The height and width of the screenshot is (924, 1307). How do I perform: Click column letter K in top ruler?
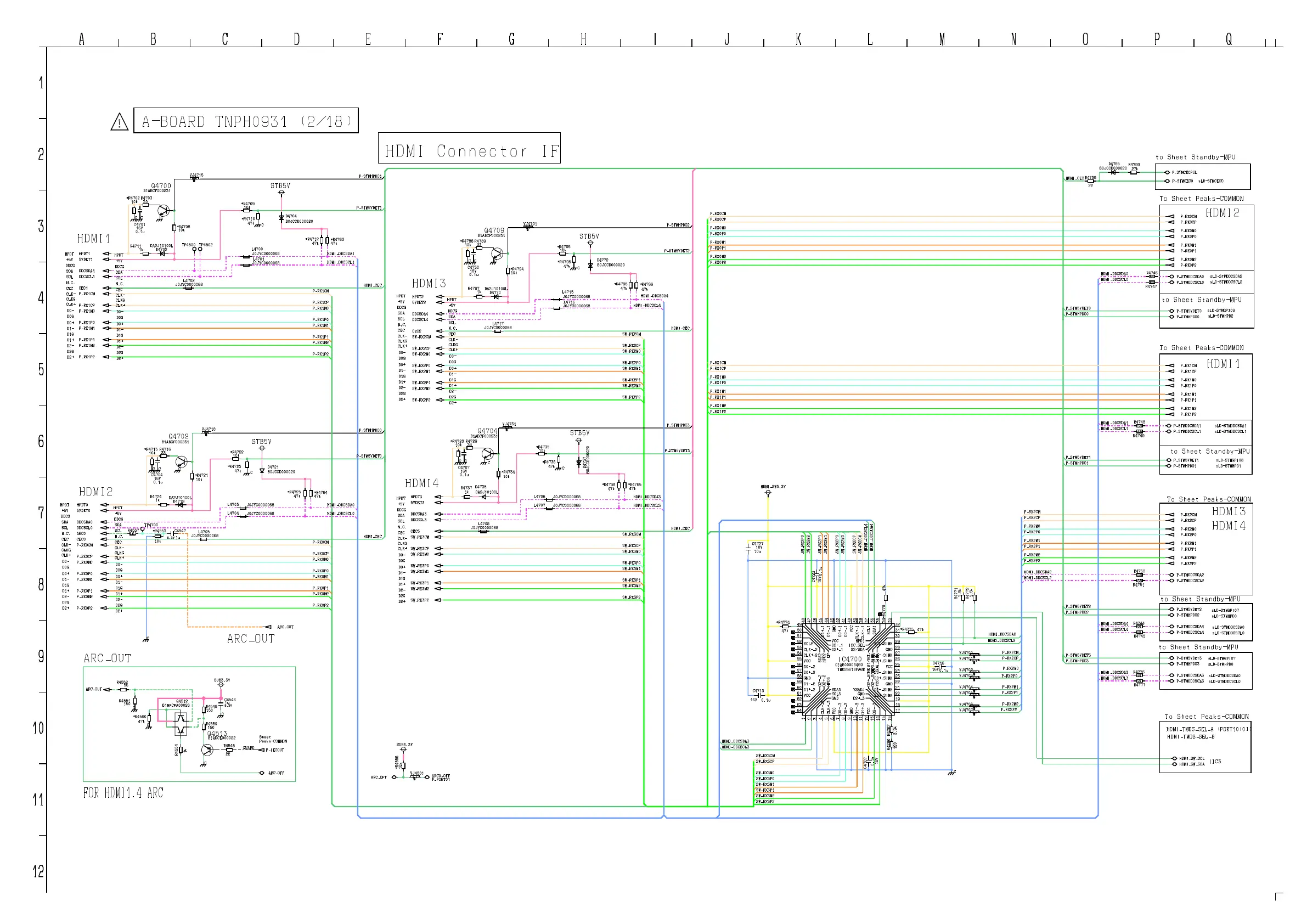tap(799, 40)
